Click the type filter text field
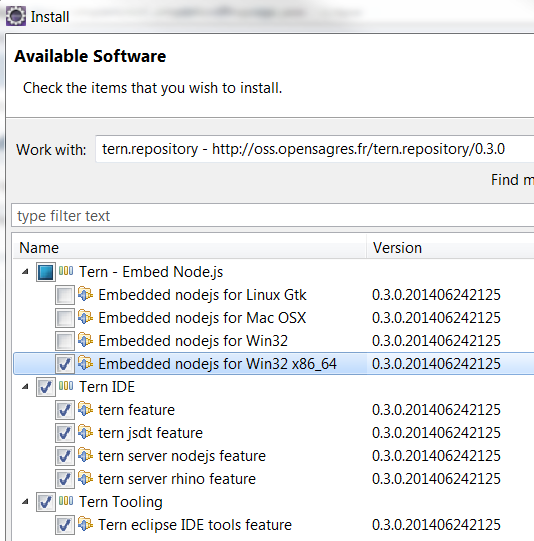The height and width of the screenshot is (541, 534). pyautogui.click(x=273, y=216)
